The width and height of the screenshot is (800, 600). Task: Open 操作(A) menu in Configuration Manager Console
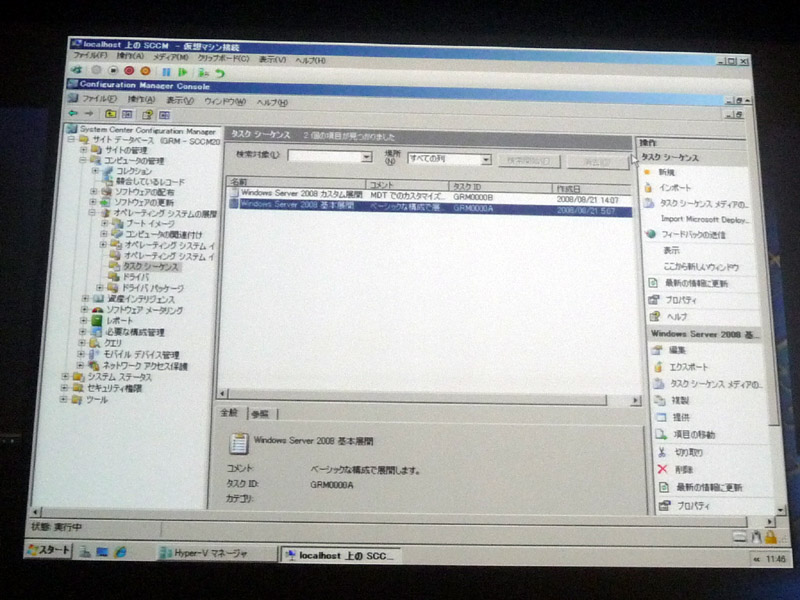141,99
